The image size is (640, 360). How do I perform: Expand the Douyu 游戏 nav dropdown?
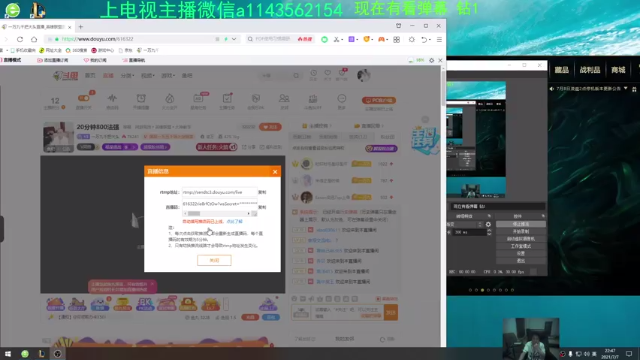pyautogui.click(x=168, y=76)
